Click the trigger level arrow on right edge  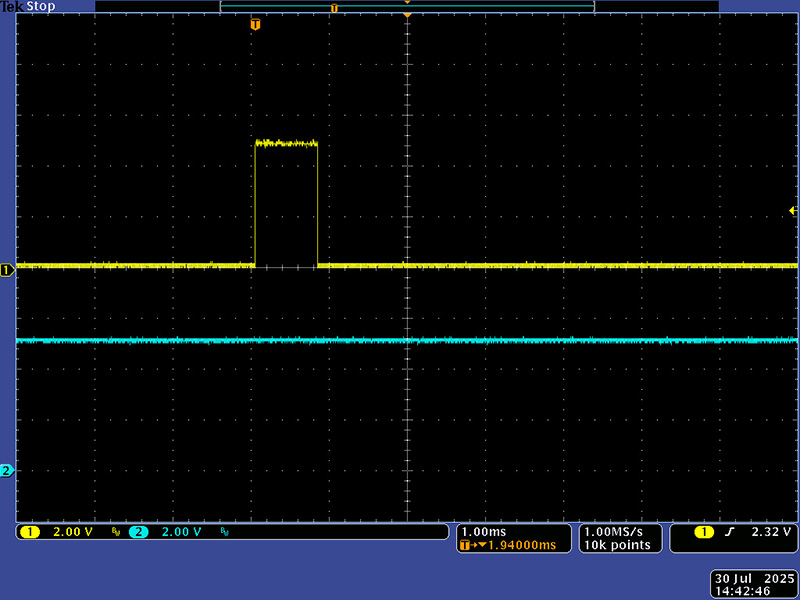pyautogui.click(x=792, y=210)
